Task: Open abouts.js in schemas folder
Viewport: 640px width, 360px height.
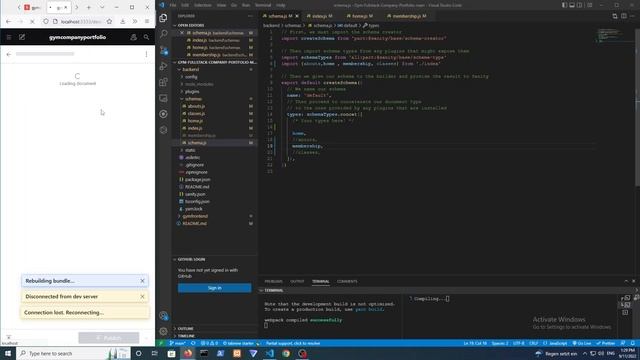Action: [197, 106]
